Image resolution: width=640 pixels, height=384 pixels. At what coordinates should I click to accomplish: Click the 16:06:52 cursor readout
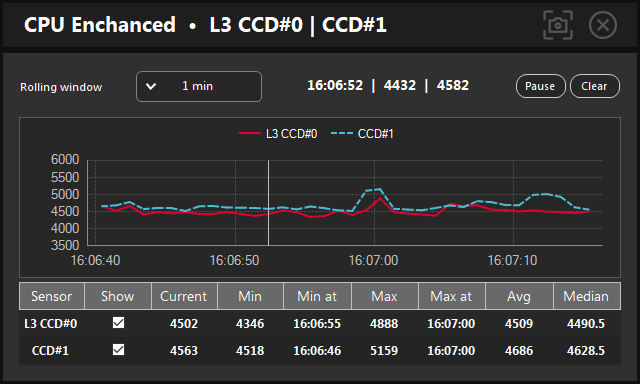pos(335,85)
